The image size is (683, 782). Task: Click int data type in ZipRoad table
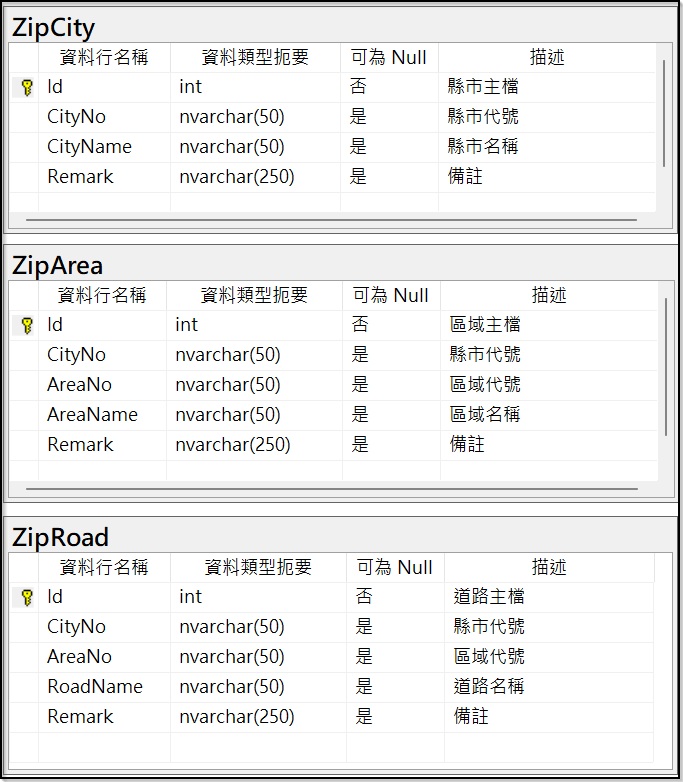[x=258, y=597]
